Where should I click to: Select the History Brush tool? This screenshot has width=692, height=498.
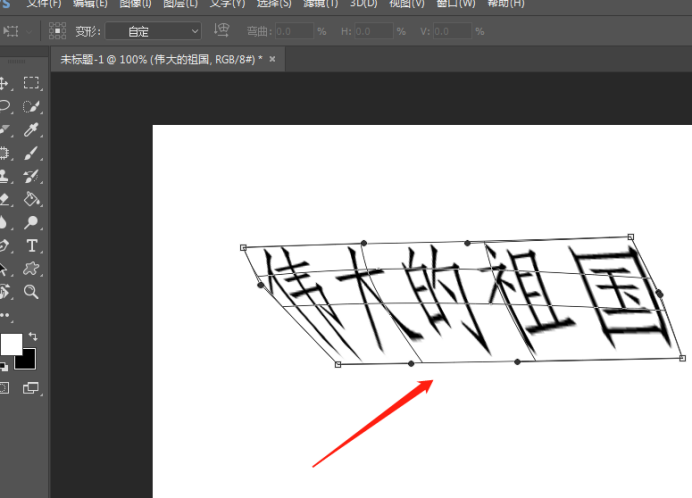coord(31,176)
